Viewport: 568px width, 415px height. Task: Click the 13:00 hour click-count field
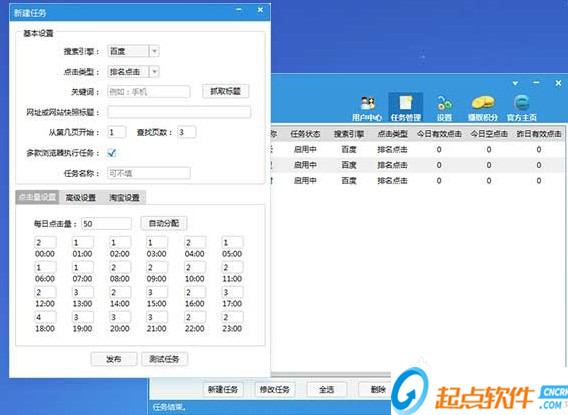pos(83,292)
